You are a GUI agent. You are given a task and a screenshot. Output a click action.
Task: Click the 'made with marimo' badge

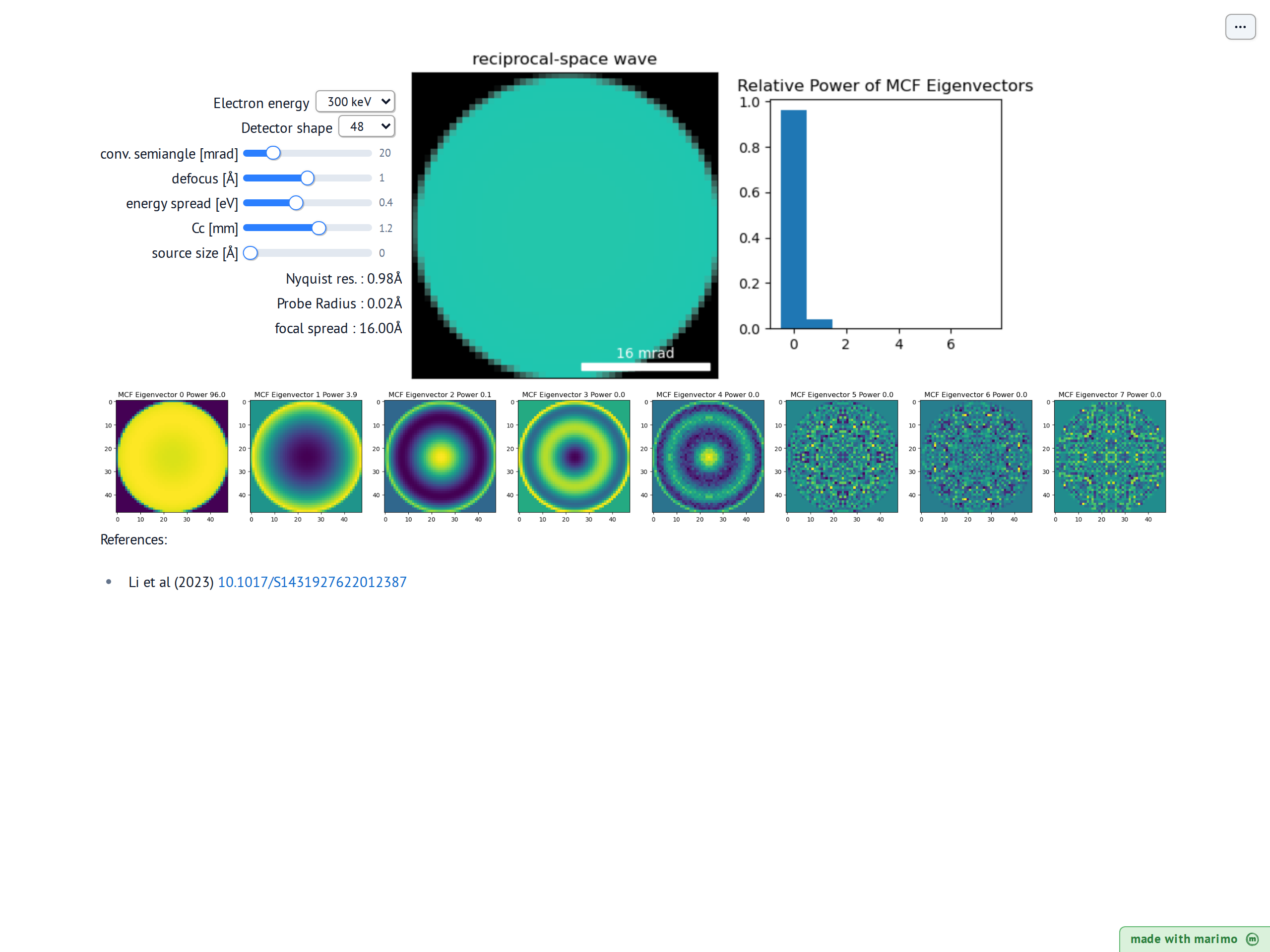pyautogui.click(x=1194, y=939)
